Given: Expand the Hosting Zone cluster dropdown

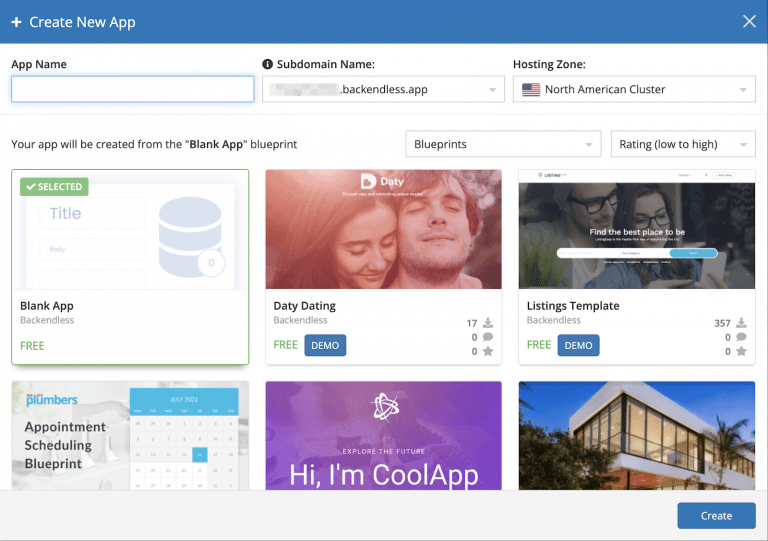Looking at the screenshot, I should pos(743,90).
